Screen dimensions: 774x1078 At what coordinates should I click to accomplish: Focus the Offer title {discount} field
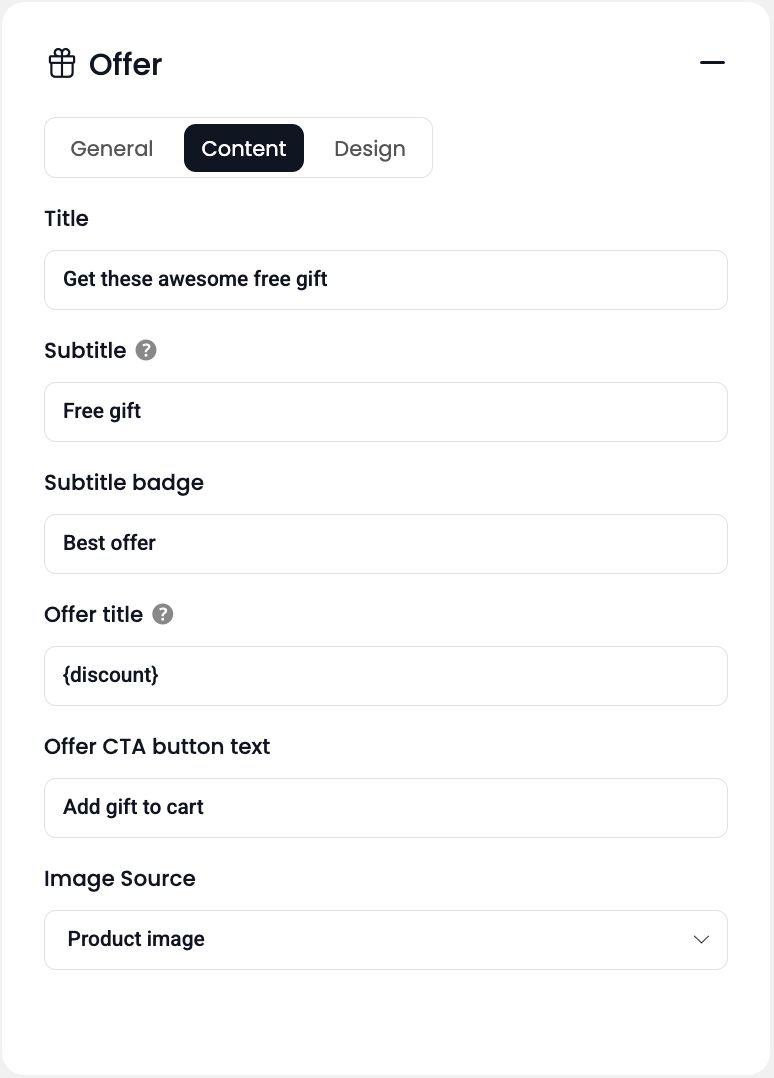(x=386, y=676)
